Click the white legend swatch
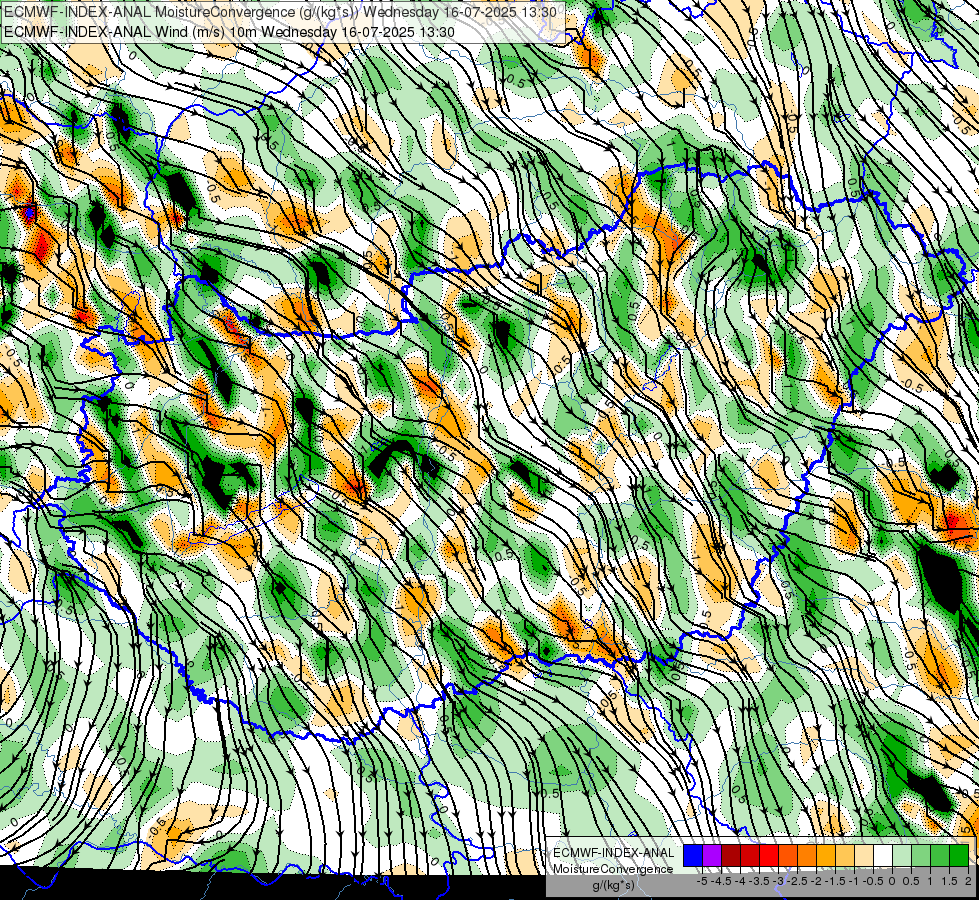Viewport: 979px width, 900px height. click(883, 856)
